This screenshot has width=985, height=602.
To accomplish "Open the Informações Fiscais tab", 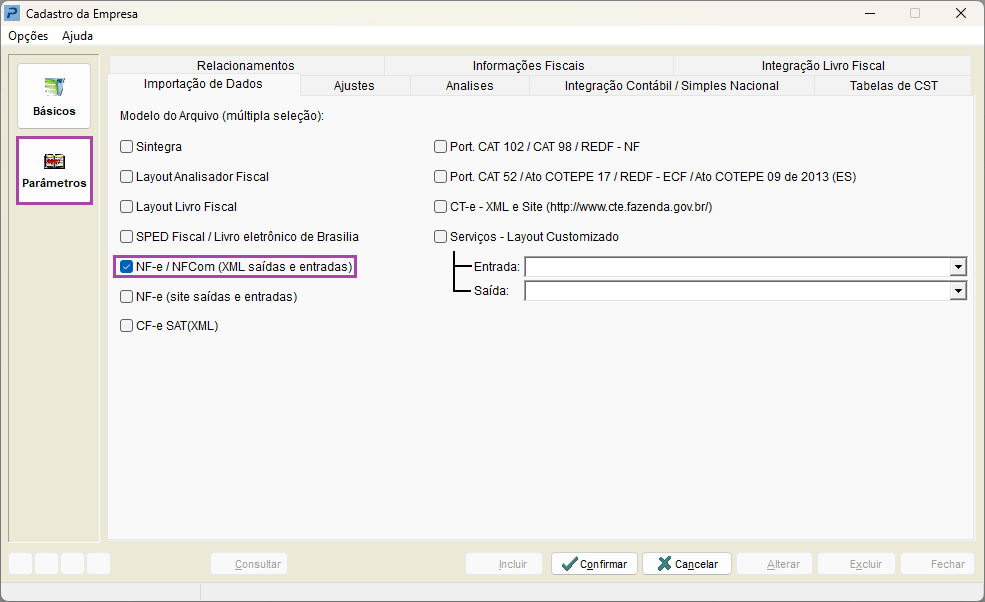I will click(x=528, y=66).
